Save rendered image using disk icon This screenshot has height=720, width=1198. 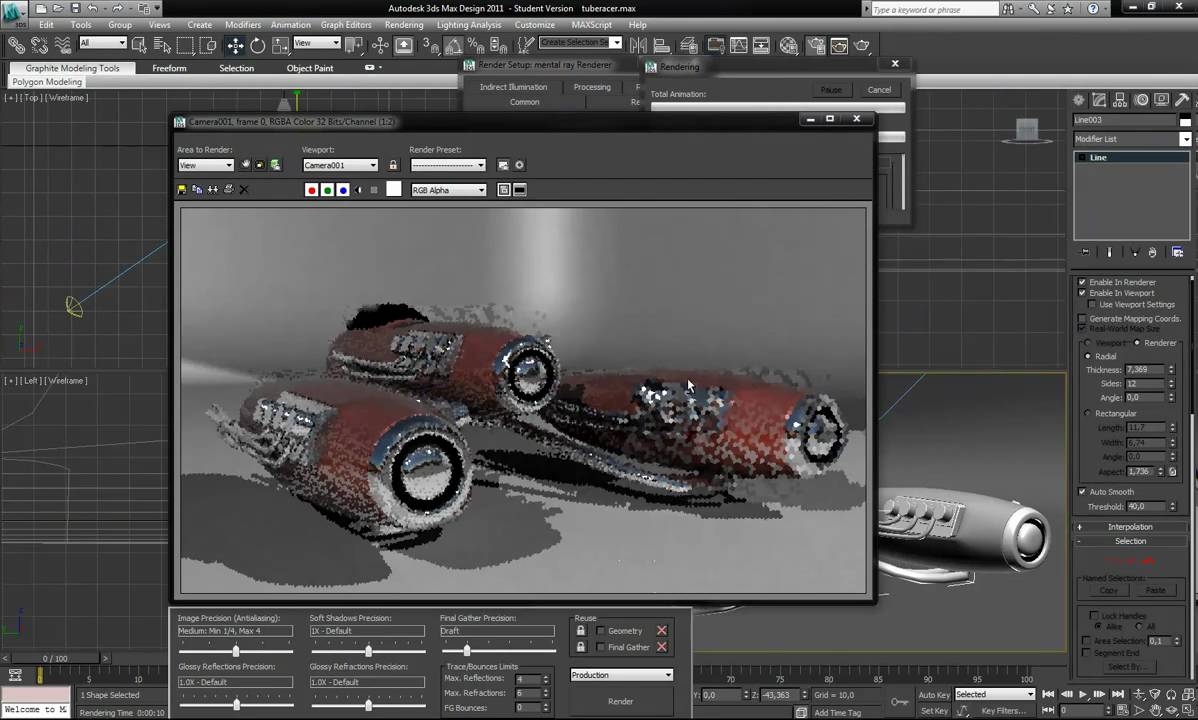click(182, 190)
